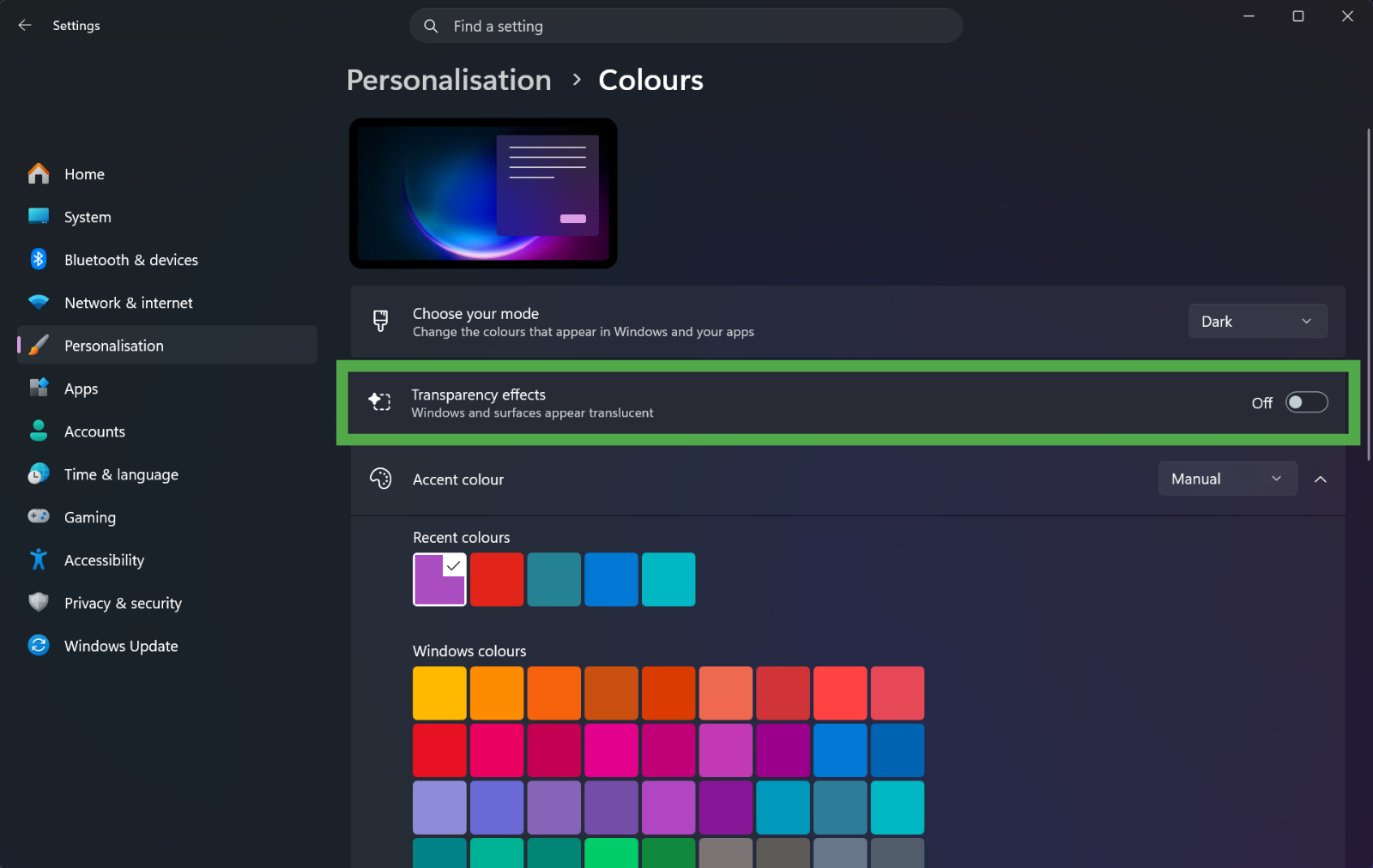Choose the yellow gold Windows colour

[439, 693]
